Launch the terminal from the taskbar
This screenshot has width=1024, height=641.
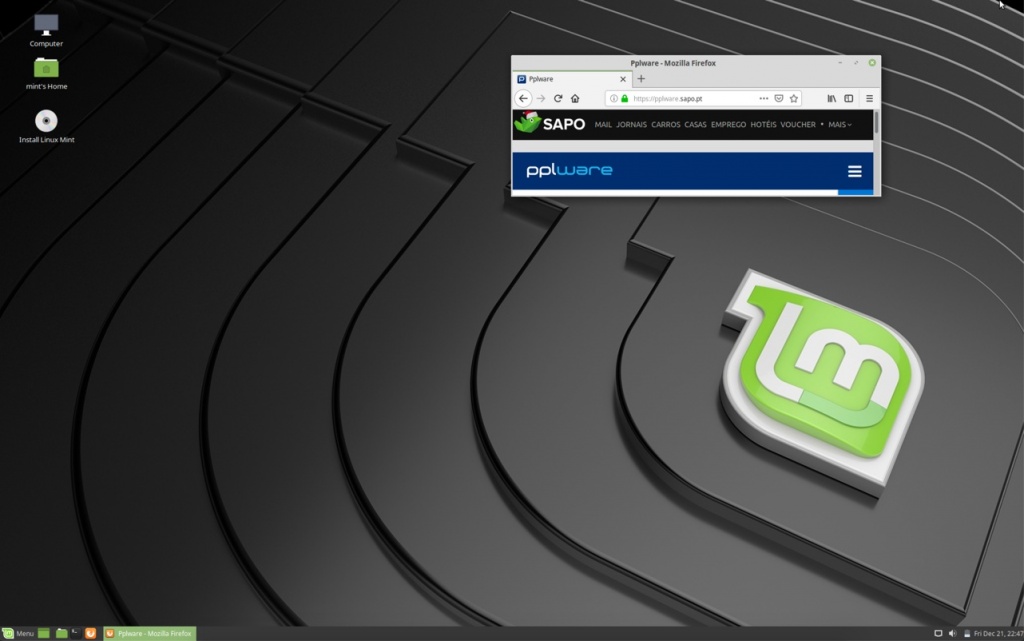tap(75, 633)
